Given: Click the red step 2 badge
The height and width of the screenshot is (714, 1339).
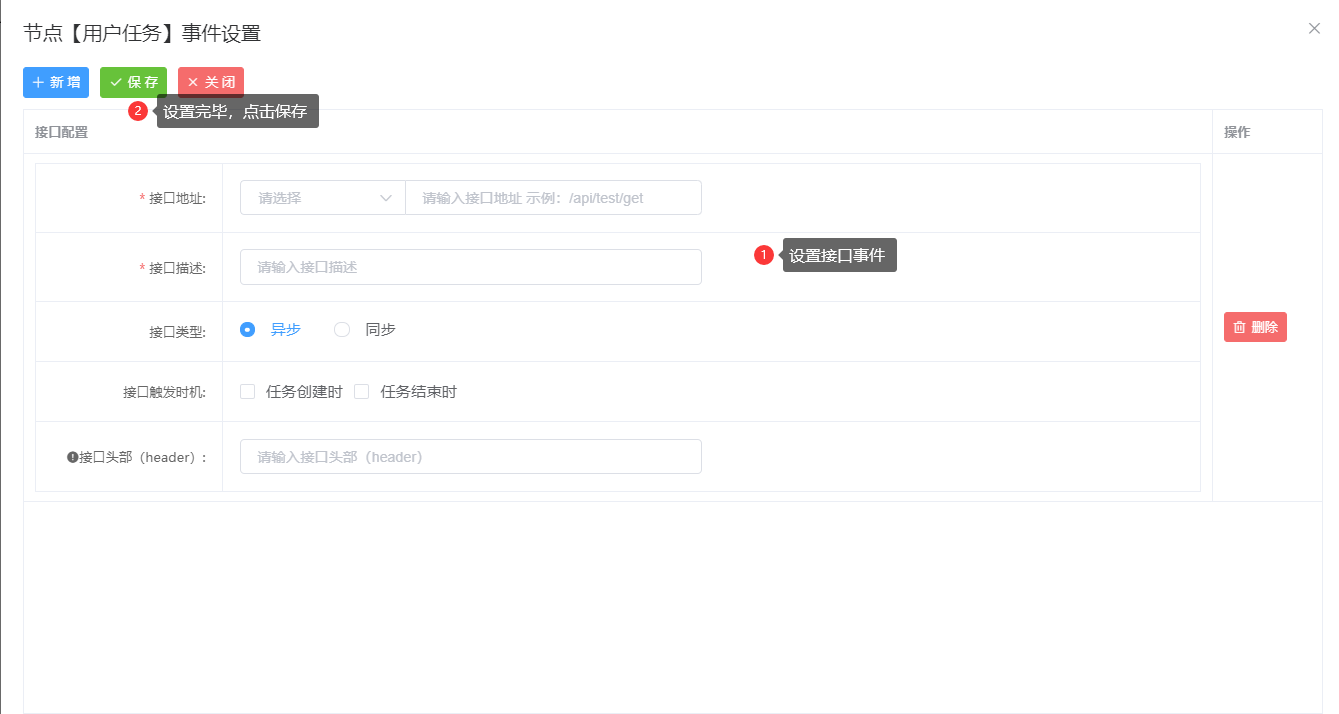Looking at the screenshot, I should pos(138,111).
